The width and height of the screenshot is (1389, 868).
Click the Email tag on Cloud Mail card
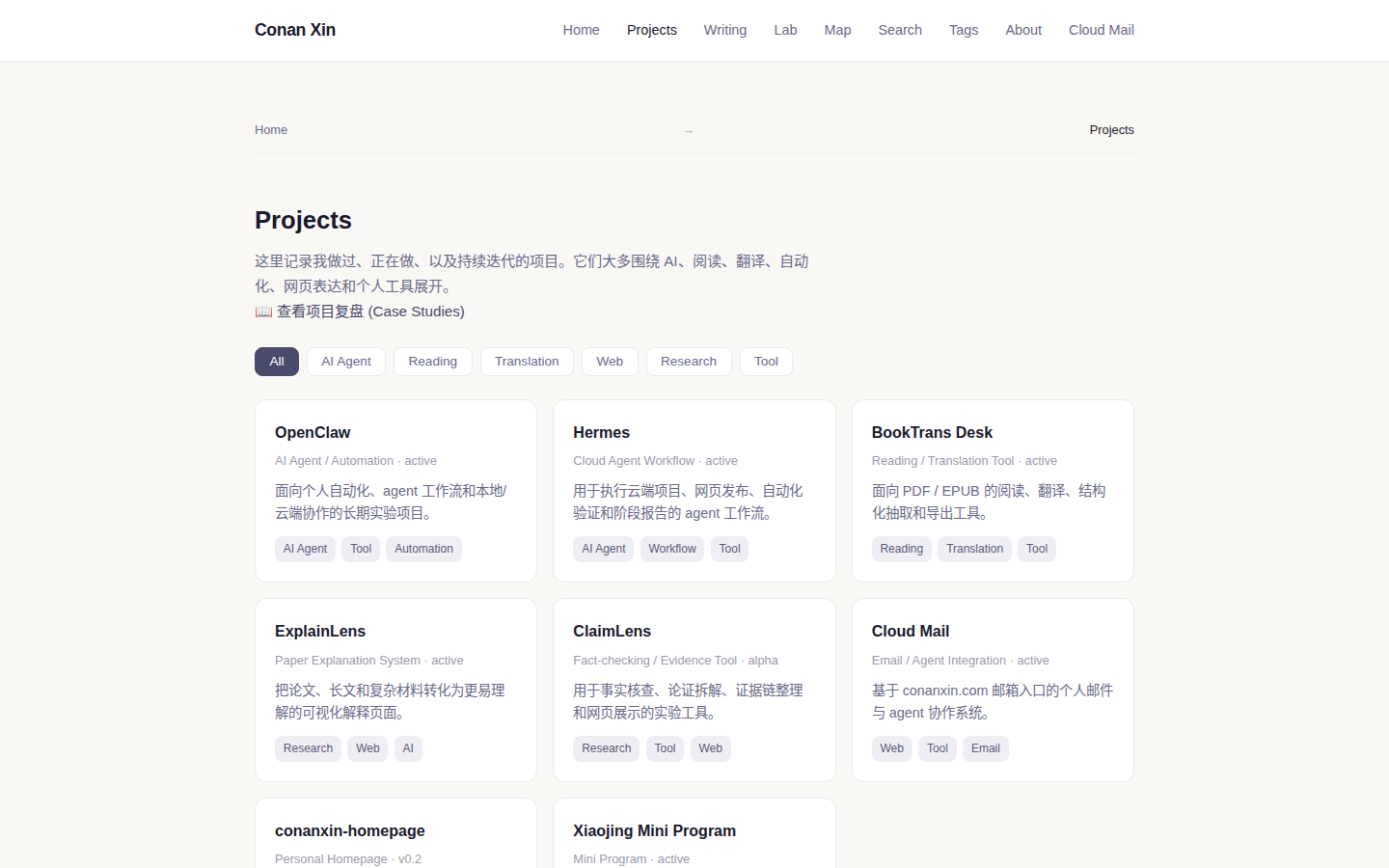pos(986,748)
